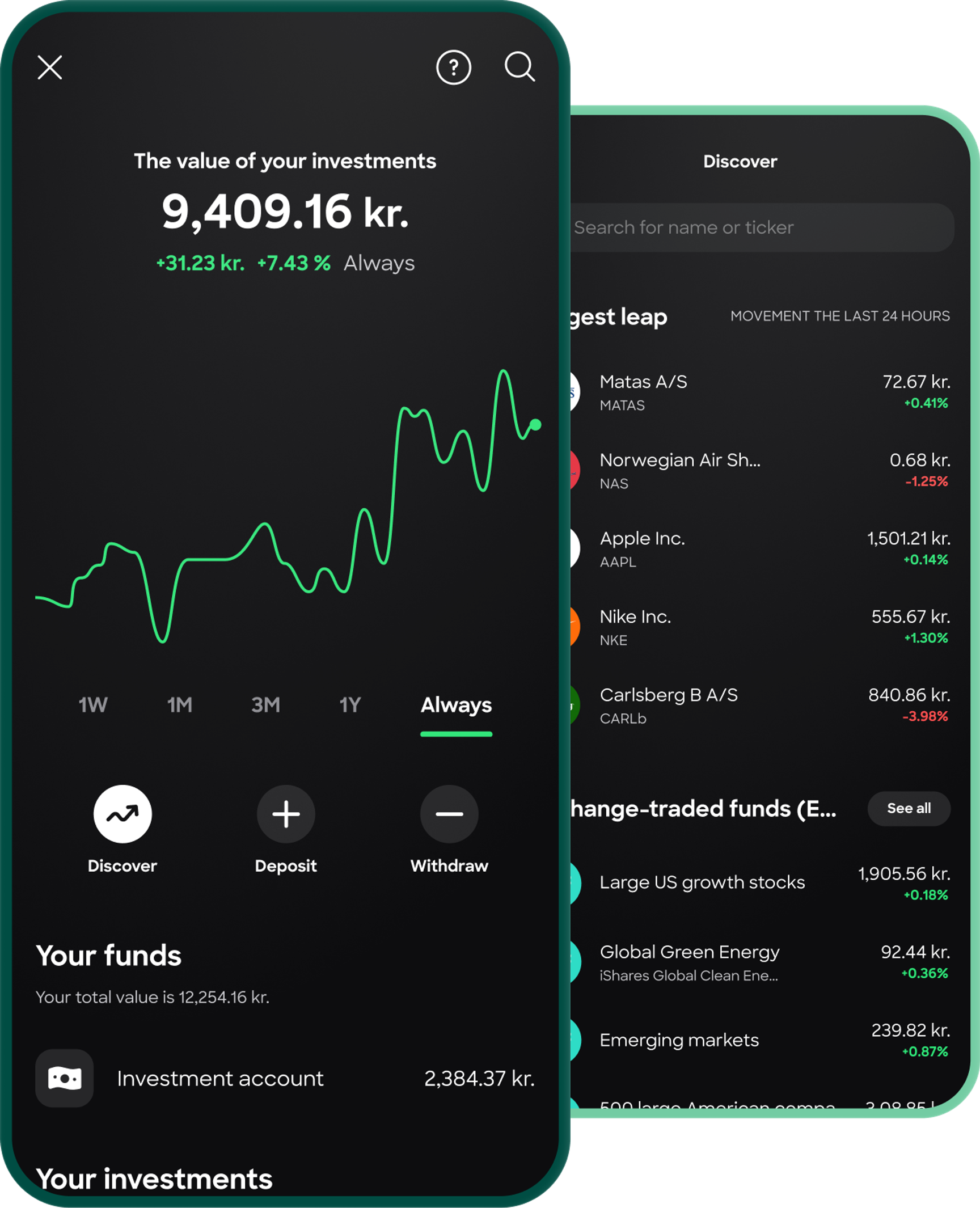
Task: Open the Nike Inc. stock row
Action: coord(761,627)
